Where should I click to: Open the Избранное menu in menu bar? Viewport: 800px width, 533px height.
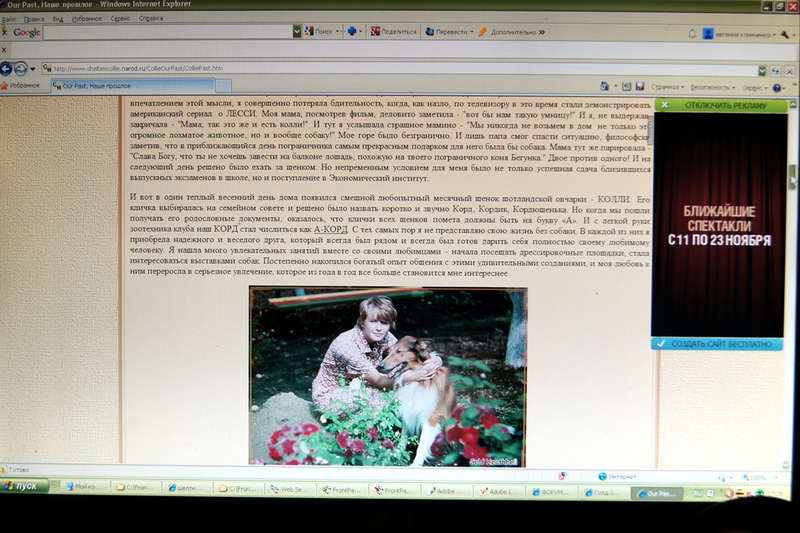(x=87, y=19)
